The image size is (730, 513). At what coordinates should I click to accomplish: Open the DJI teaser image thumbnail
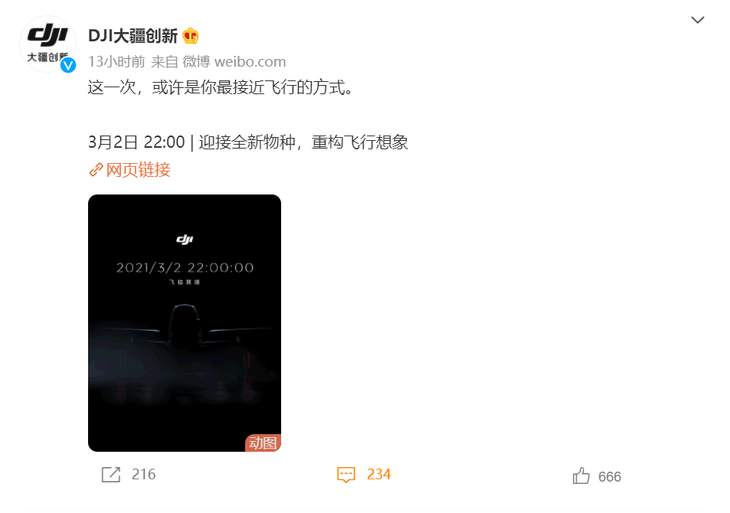(x=184, y=323)
